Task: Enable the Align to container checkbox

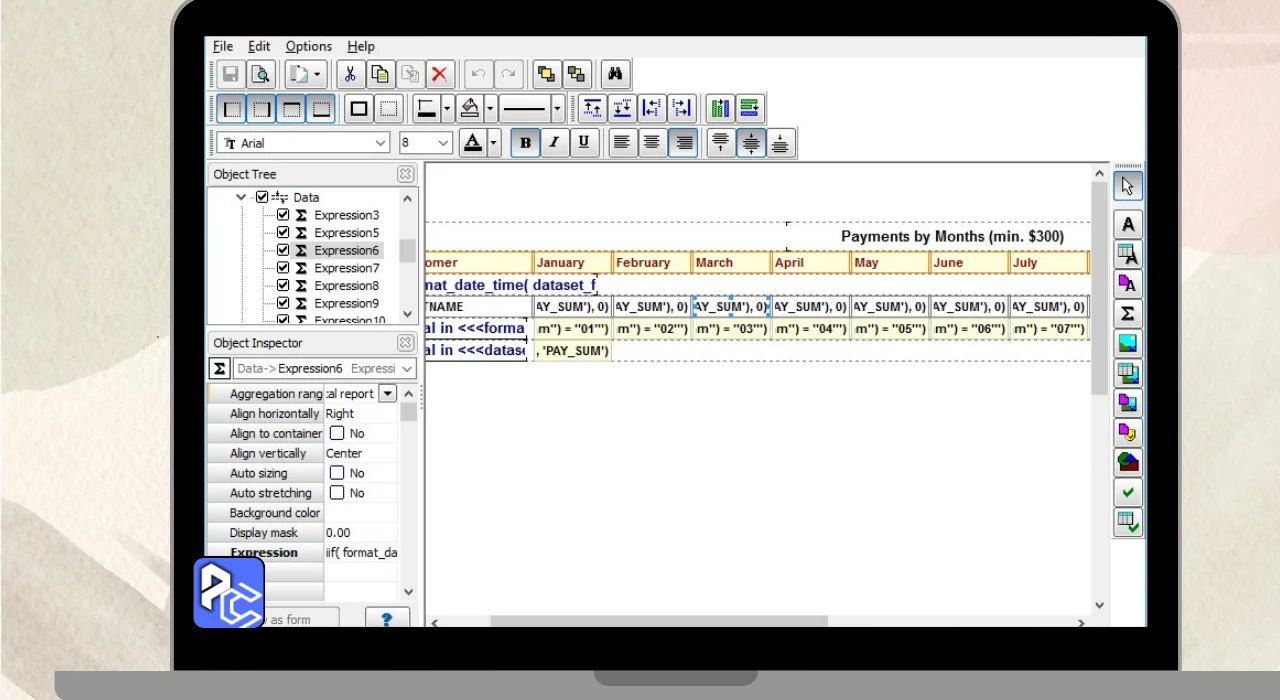Action: (337, 433)
